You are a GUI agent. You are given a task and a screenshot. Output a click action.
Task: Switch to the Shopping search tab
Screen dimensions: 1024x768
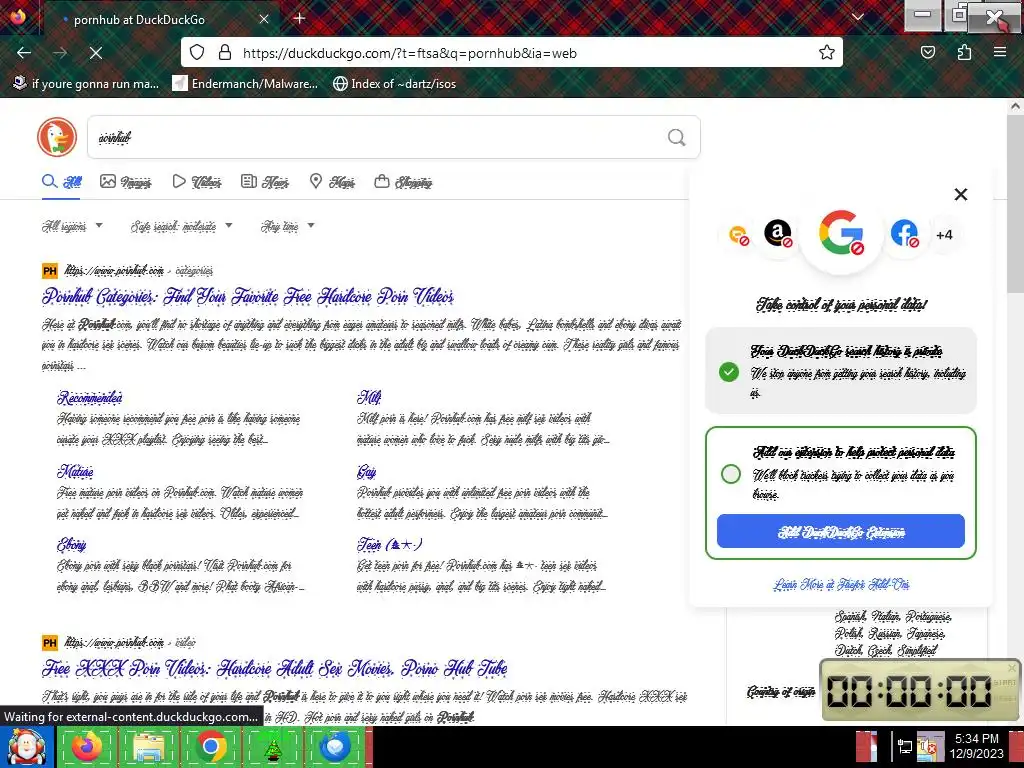click(x=403, y=182)
